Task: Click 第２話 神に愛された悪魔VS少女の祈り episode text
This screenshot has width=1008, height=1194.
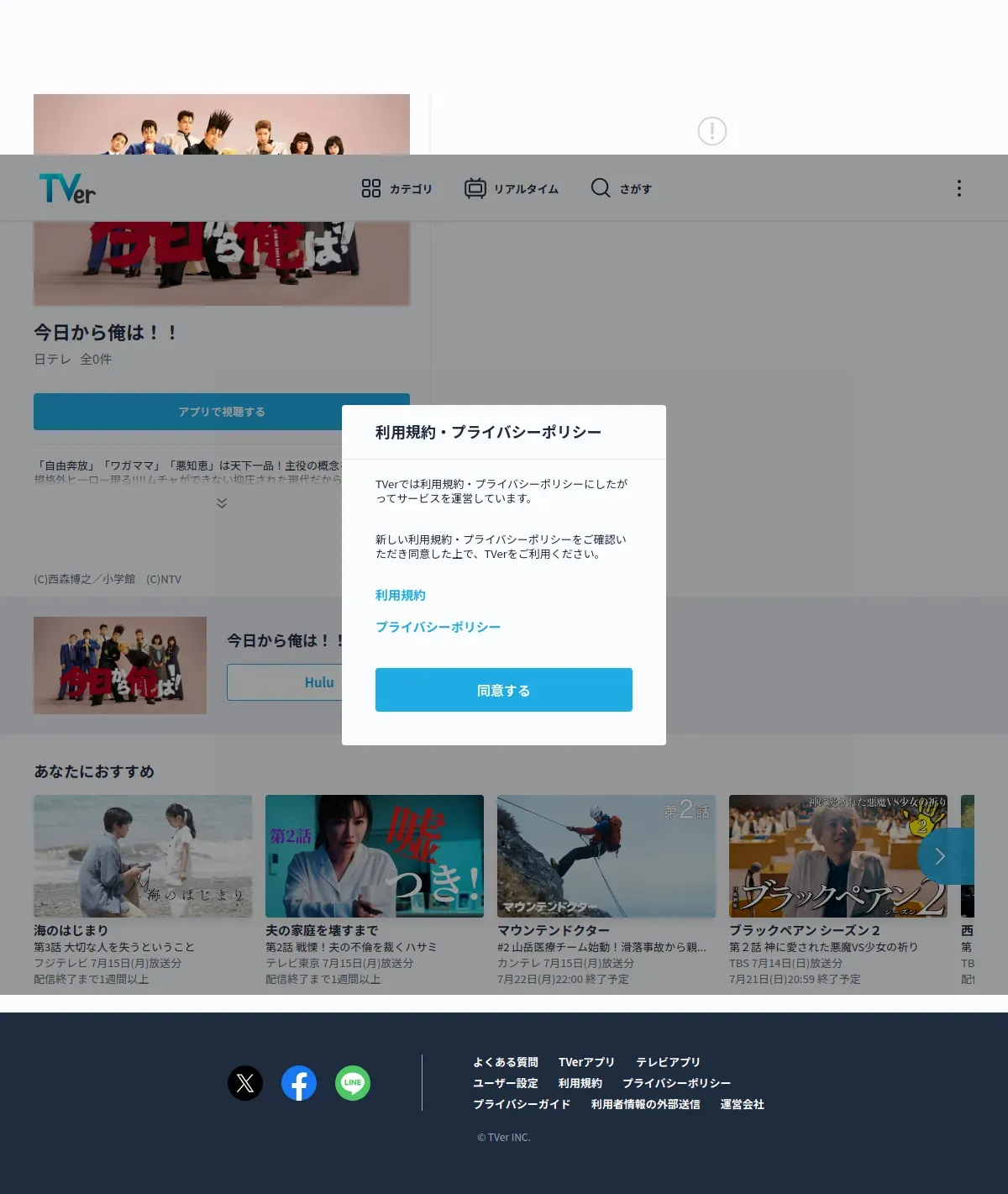Action: [x=823, y=947]
